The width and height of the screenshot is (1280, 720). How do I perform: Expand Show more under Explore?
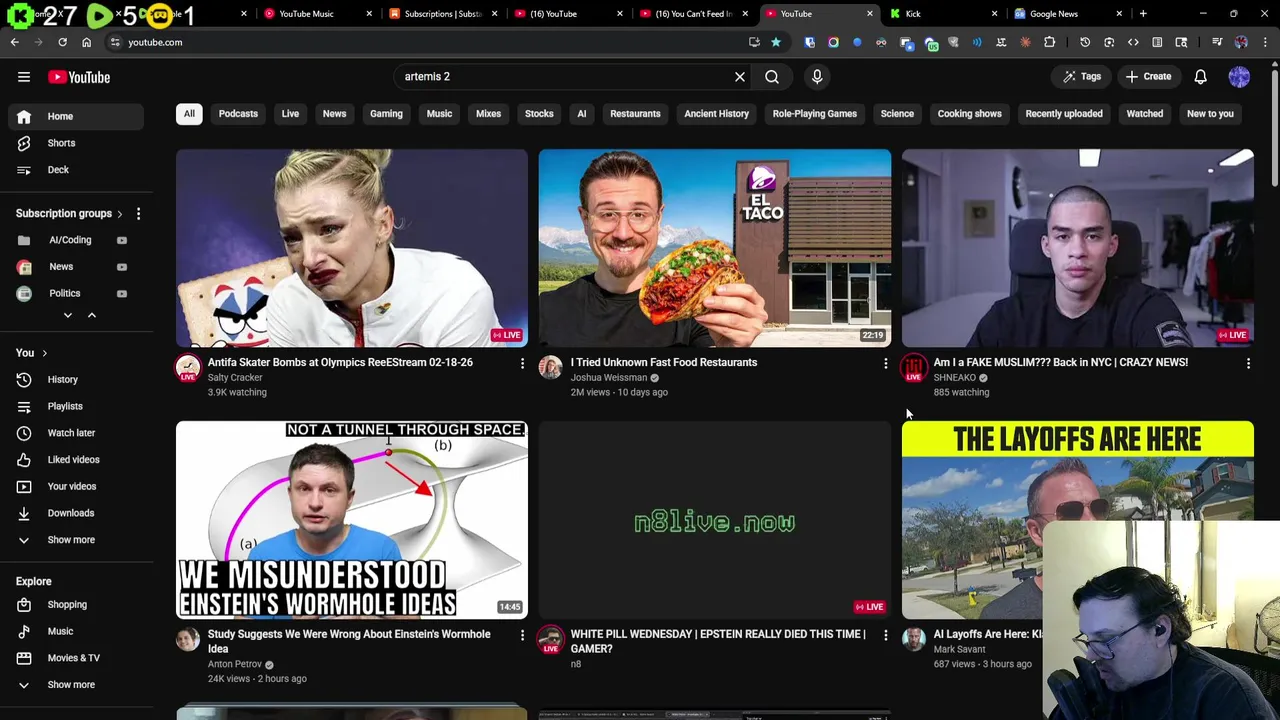point(76,685)
